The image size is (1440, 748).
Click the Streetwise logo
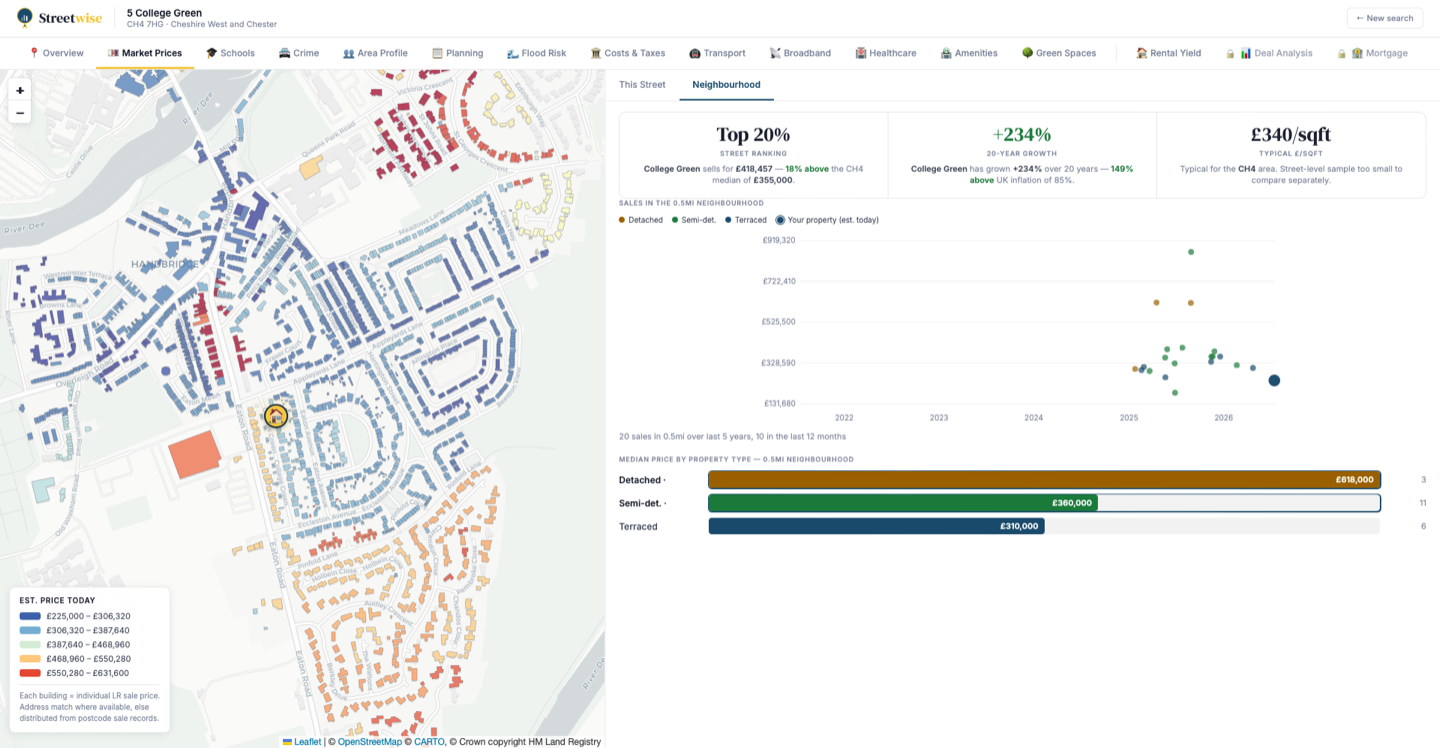pyautogui.click(x=59, y=18)
